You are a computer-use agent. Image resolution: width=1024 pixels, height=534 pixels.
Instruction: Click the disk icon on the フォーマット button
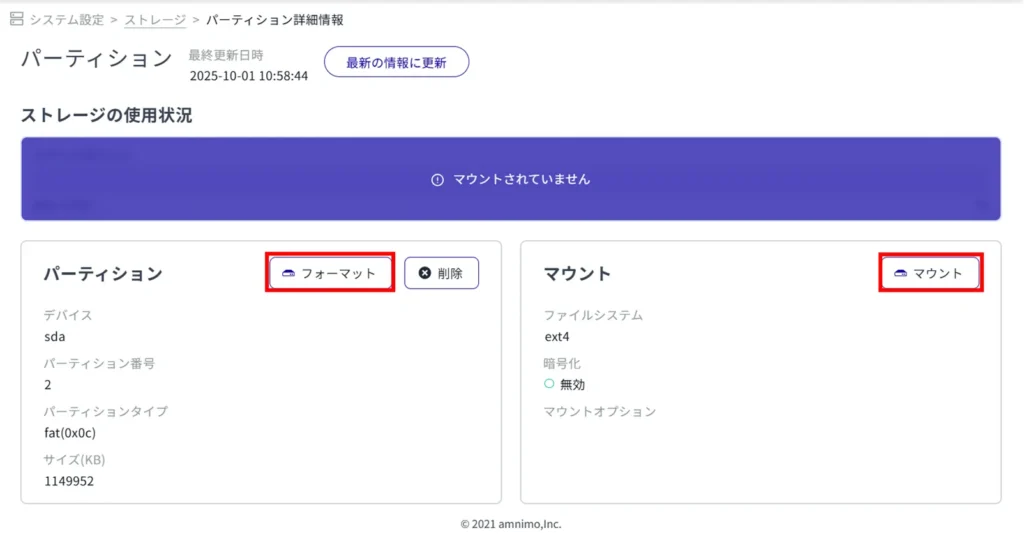point(288,273)
